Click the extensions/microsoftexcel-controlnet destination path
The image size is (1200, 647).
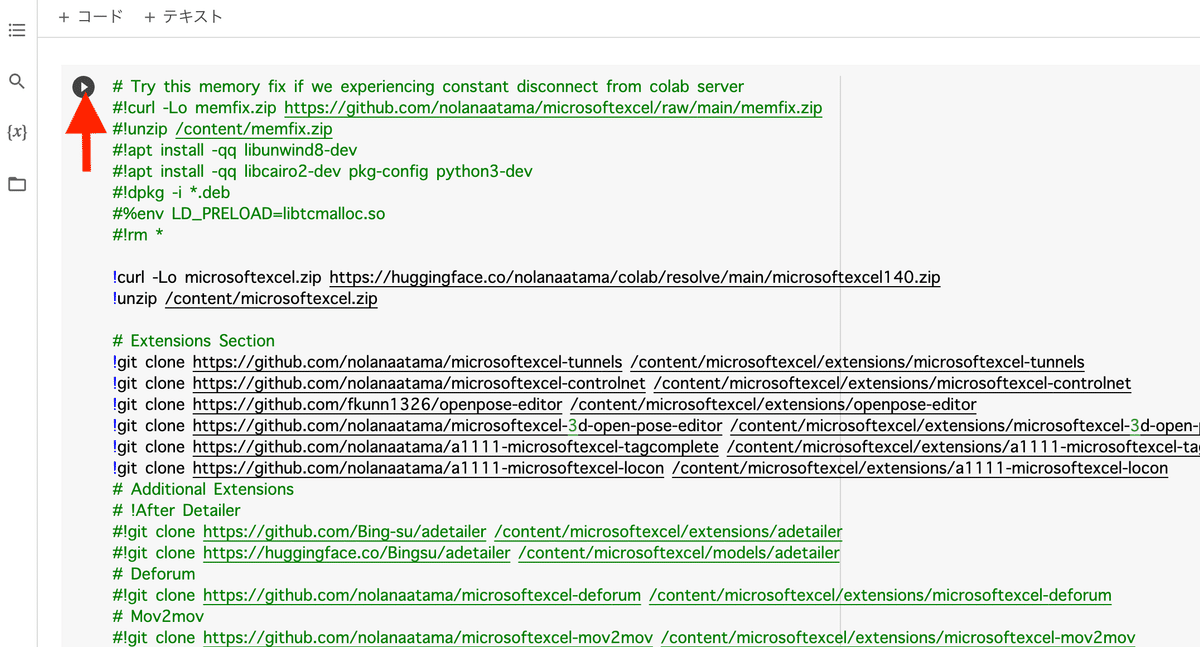pyautogui.click(x=892, y=383)
